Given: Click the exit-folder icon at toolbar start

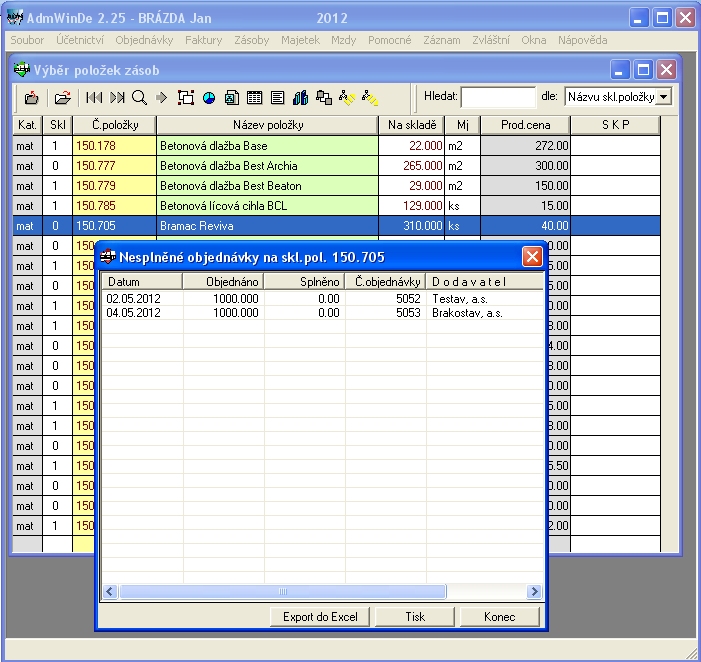Looking at the screenshot, I should pos(31,97).
